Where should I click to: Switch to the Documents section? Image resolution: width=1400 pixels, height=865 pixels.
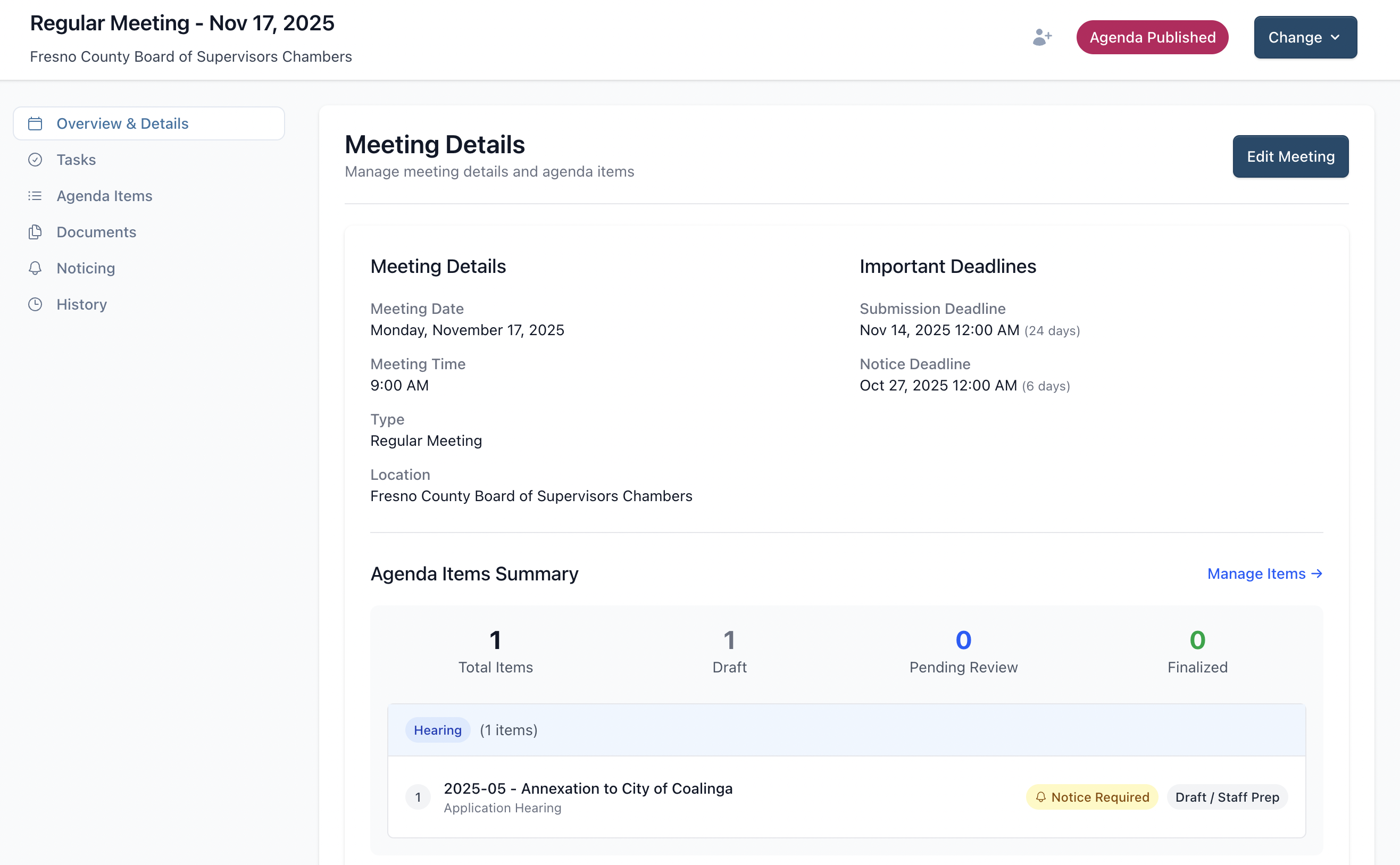96,232
